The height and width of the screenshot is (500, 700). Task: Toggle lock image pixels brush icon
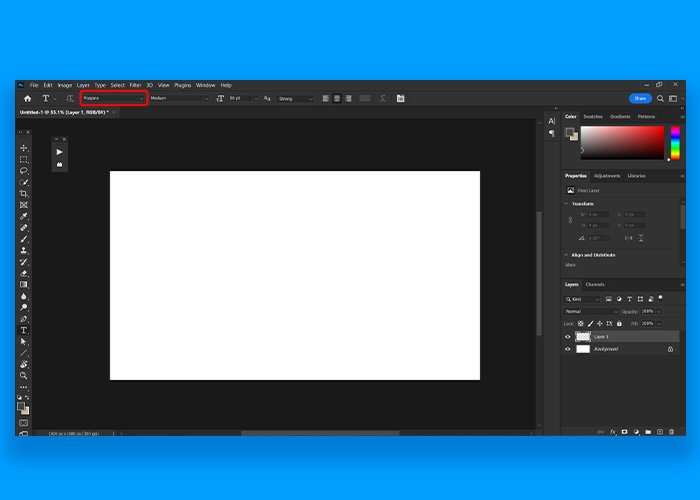point(590,324)
